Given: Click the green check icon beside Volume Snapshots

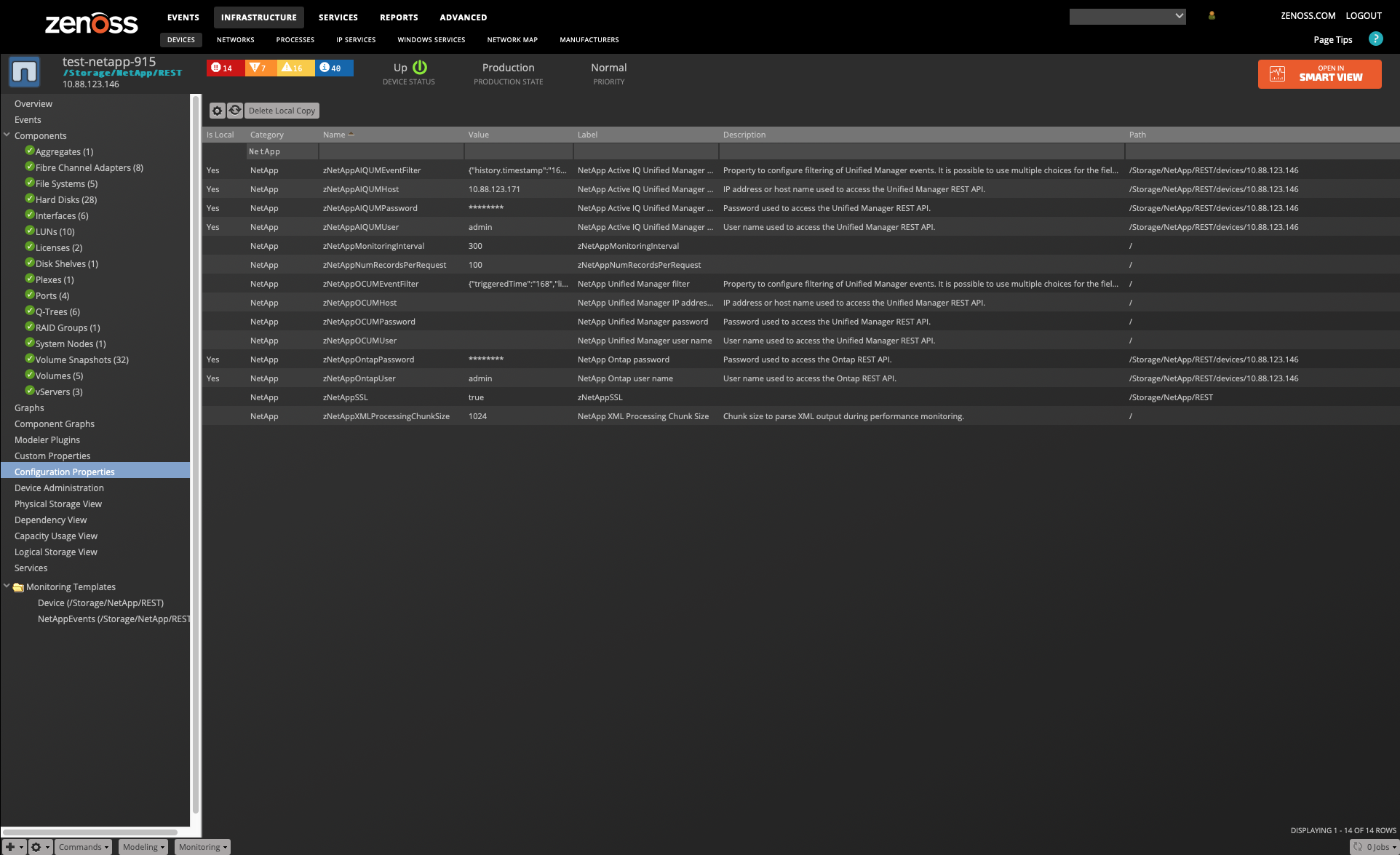Looking at the screenshot, I should tap(30, 359).
